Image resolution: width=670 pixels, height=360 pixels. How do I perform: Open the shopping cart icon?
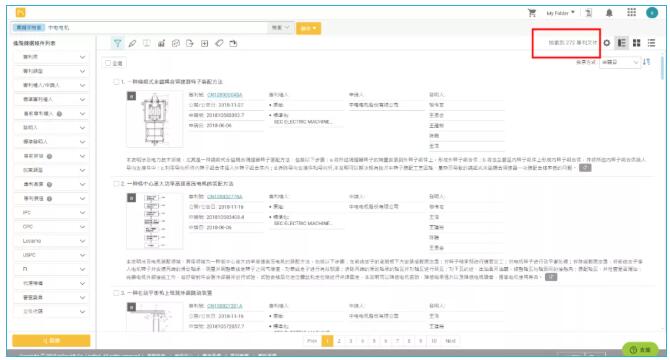tap(532, 13)
